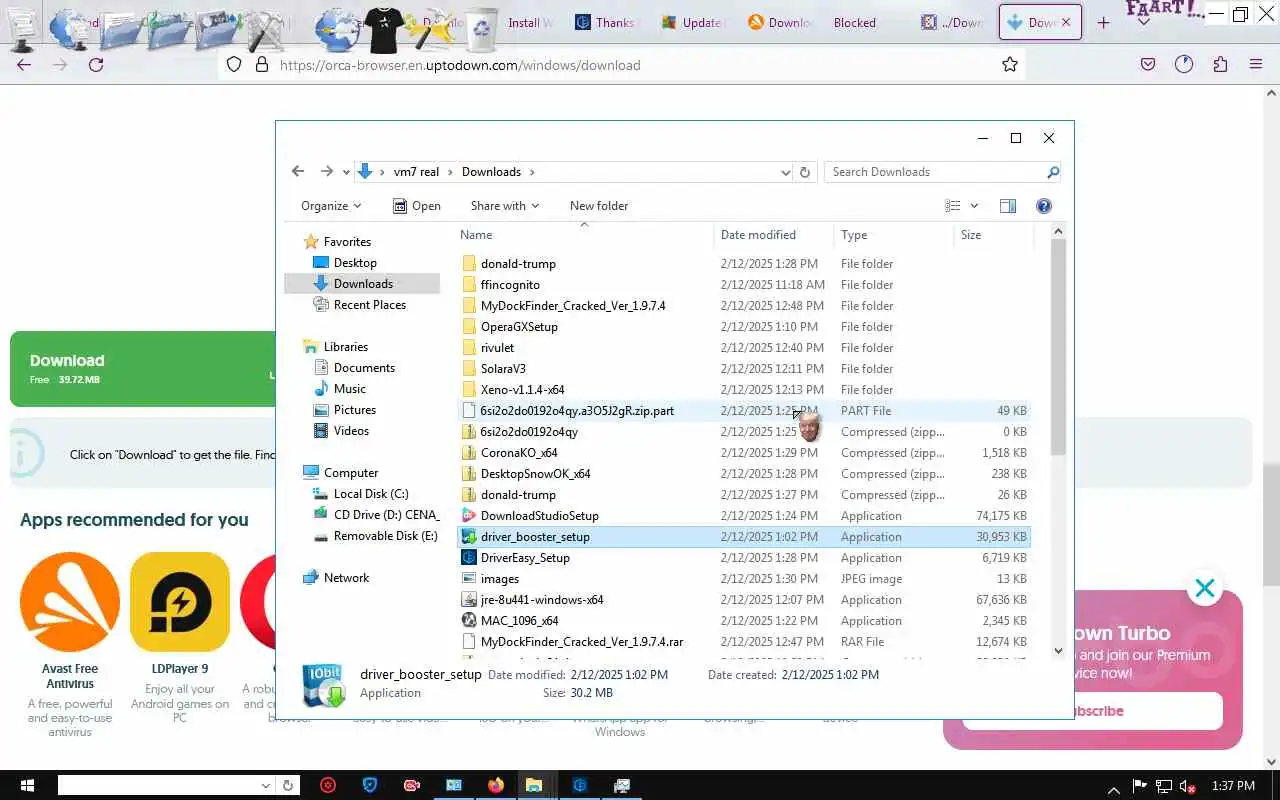This screenshot has width=1280, height=800.
Task: Select MyDockFinder_Cracked_Ver_1.9.7.4.rar file
Action: tap(582, 642)
